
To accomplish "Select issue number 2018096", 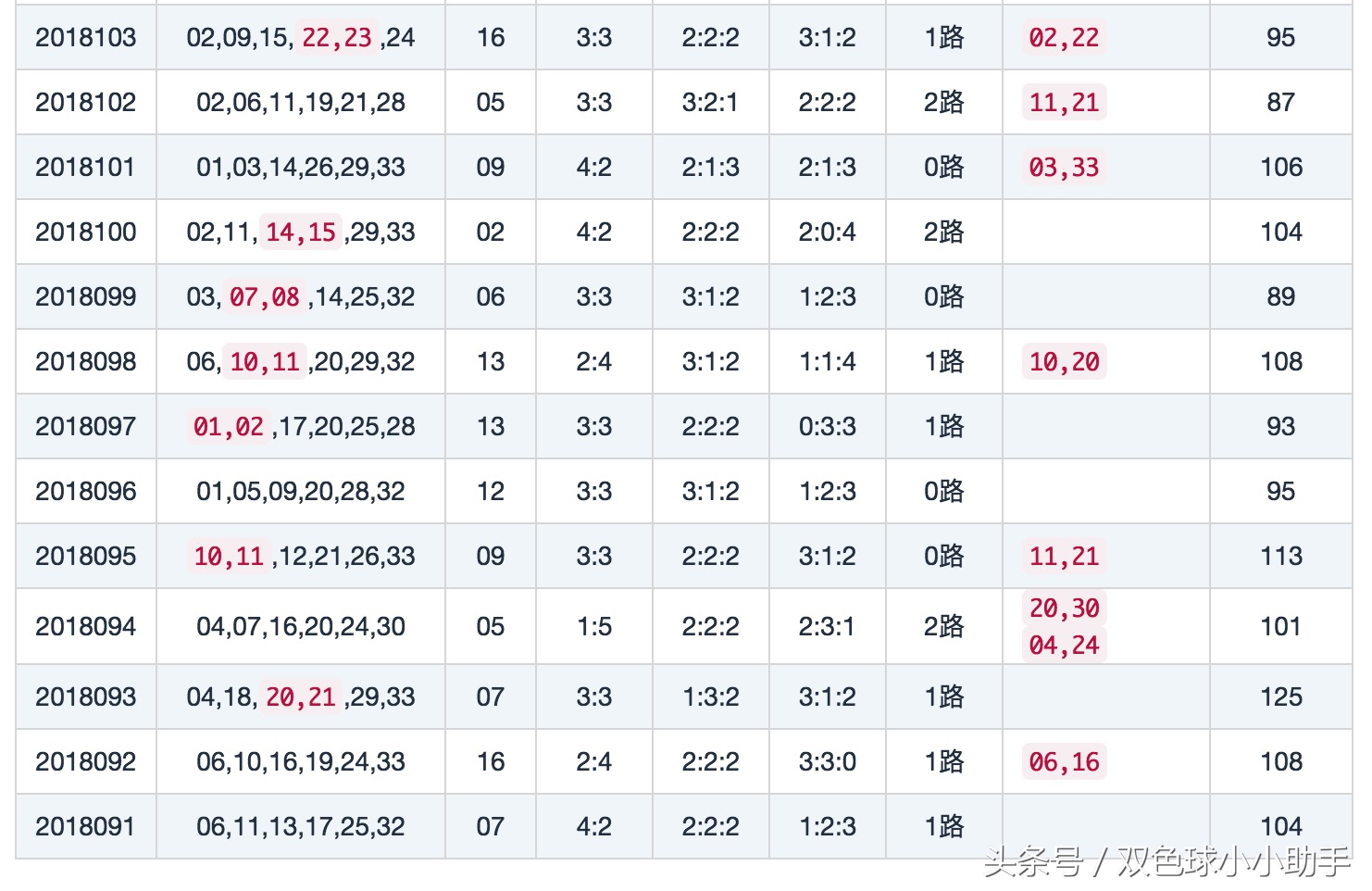I will click(x=85, y=492).
